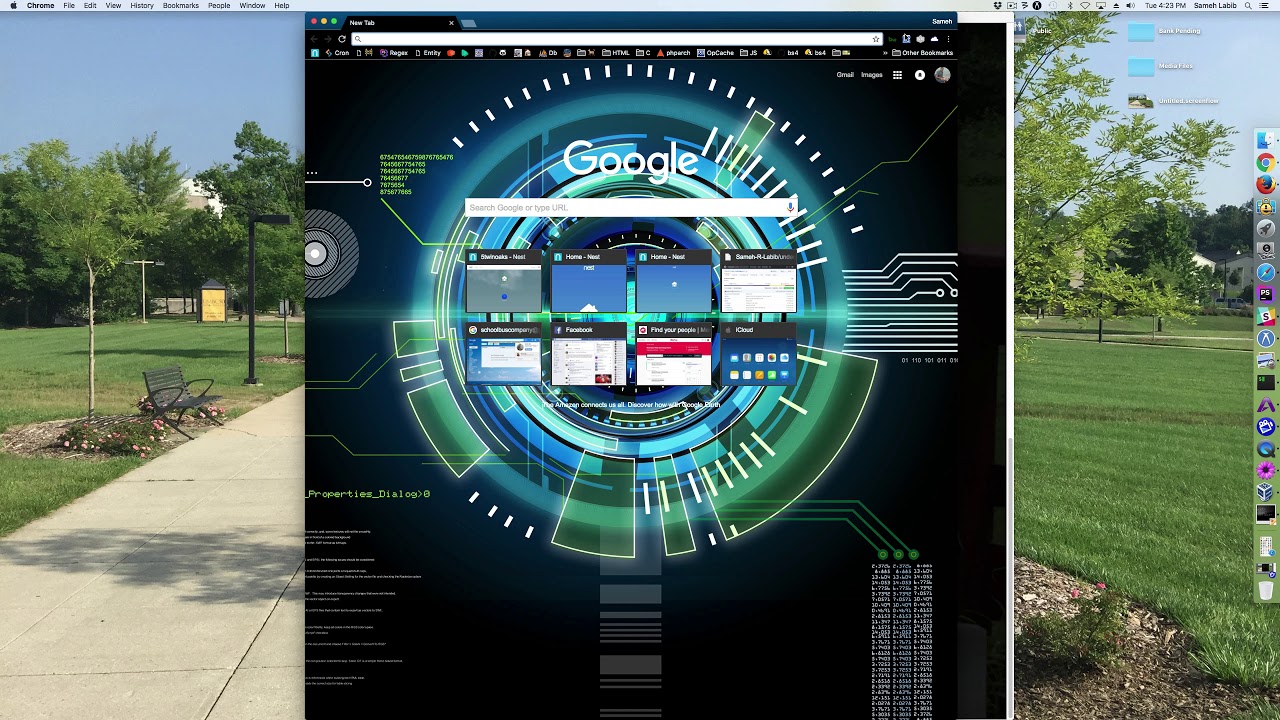Open Google Chrome from the Dock
The image size is (1280, 720).
pos(1266,162)
